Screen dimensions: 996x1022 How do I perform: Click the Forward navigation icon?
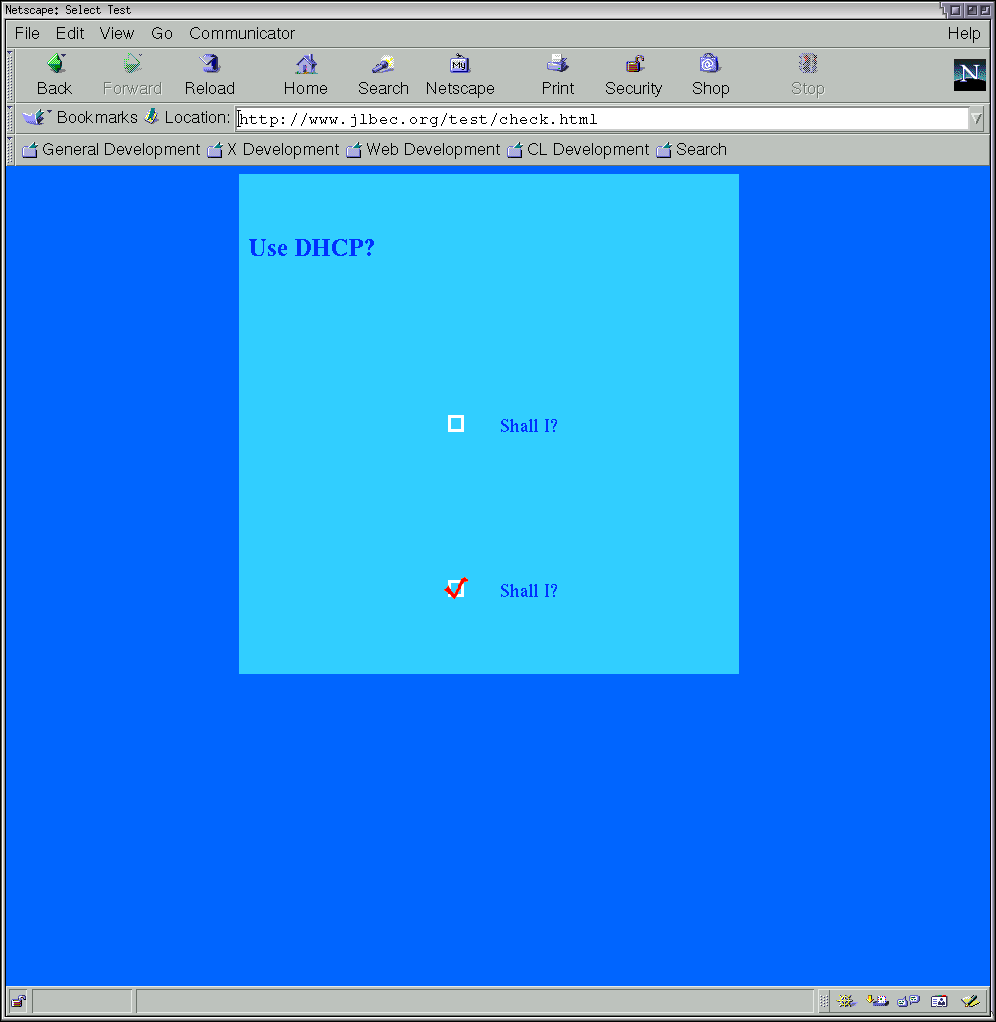coord(132,74)
